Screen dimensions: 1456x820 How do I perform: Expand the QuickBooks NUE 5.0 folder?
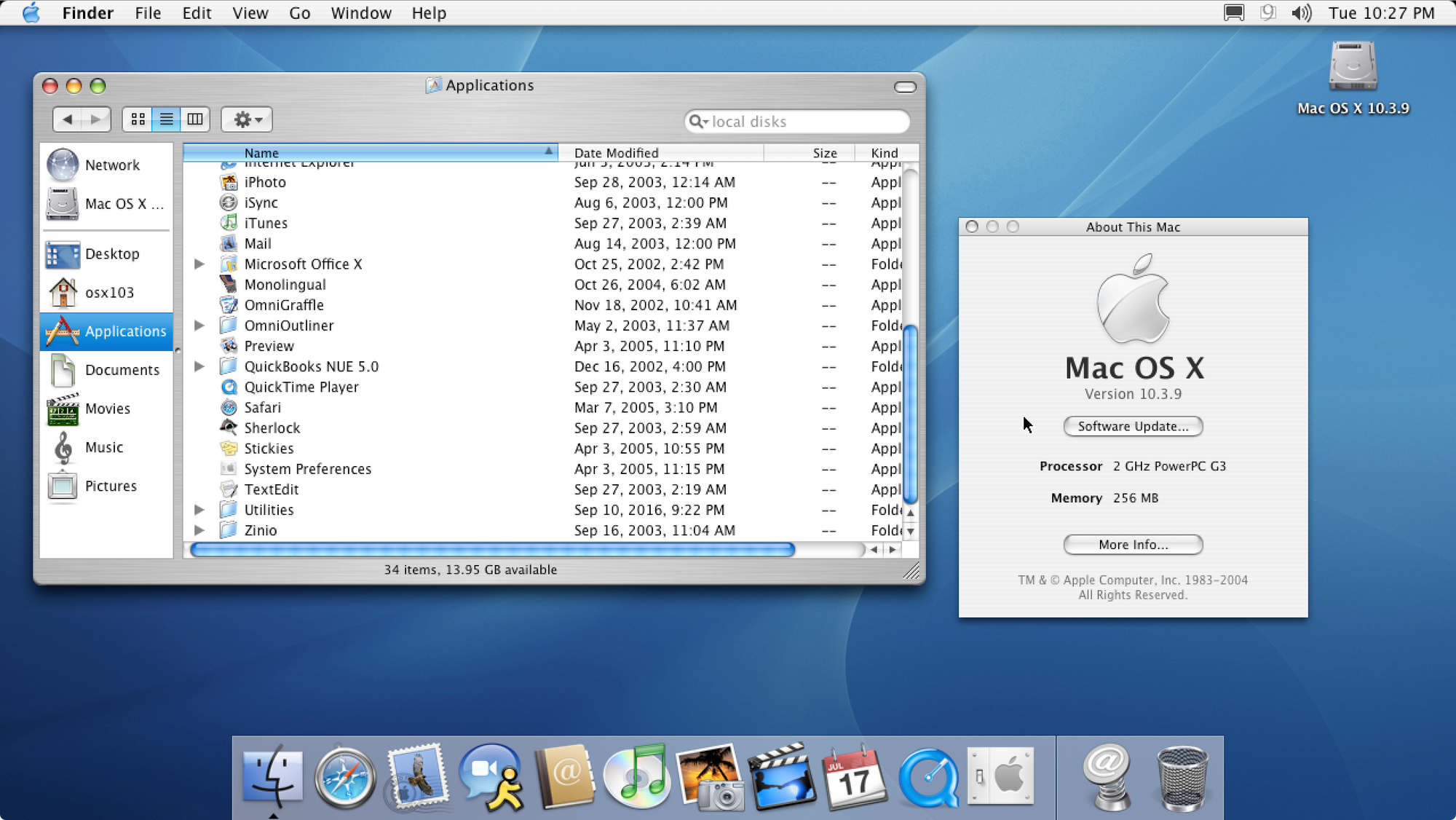tap(198, 366)
